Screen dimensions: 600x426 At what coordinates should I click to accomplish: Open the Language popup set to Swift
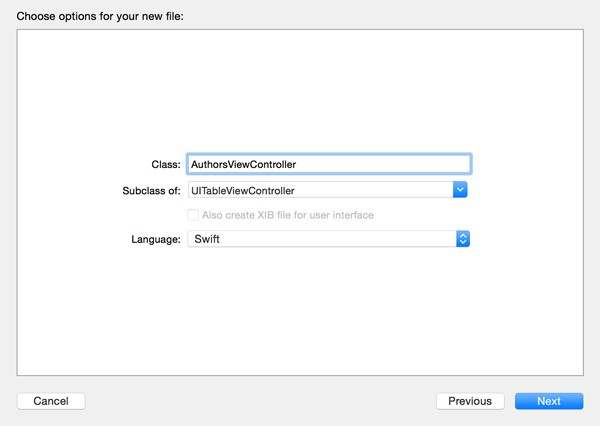[329, 239]
